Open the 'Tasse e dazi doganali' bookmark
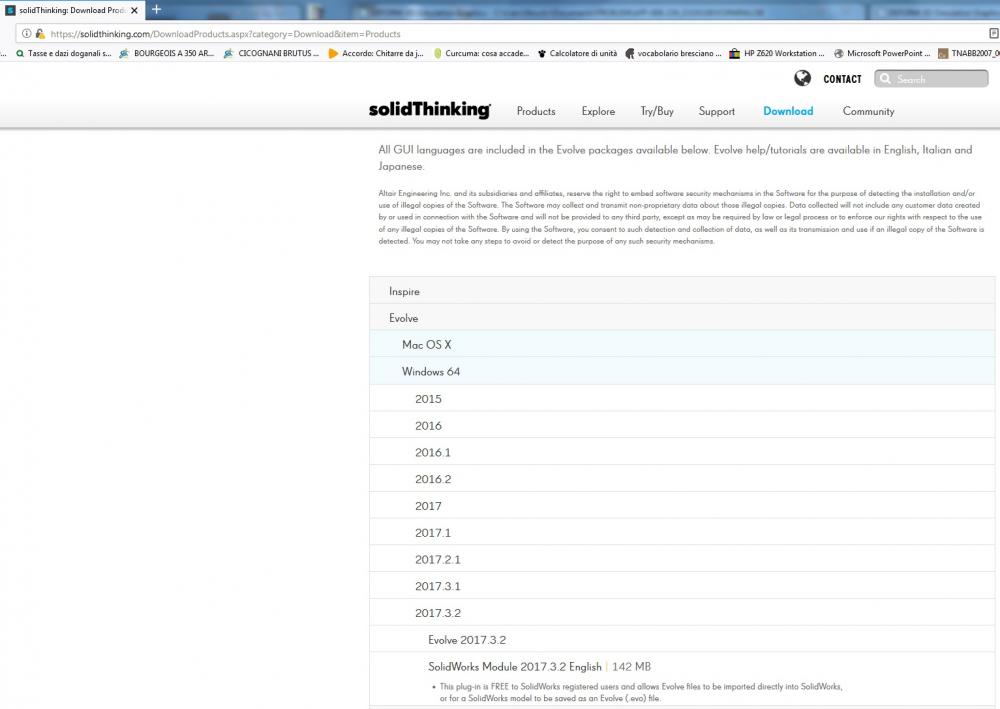 [64, 54]
